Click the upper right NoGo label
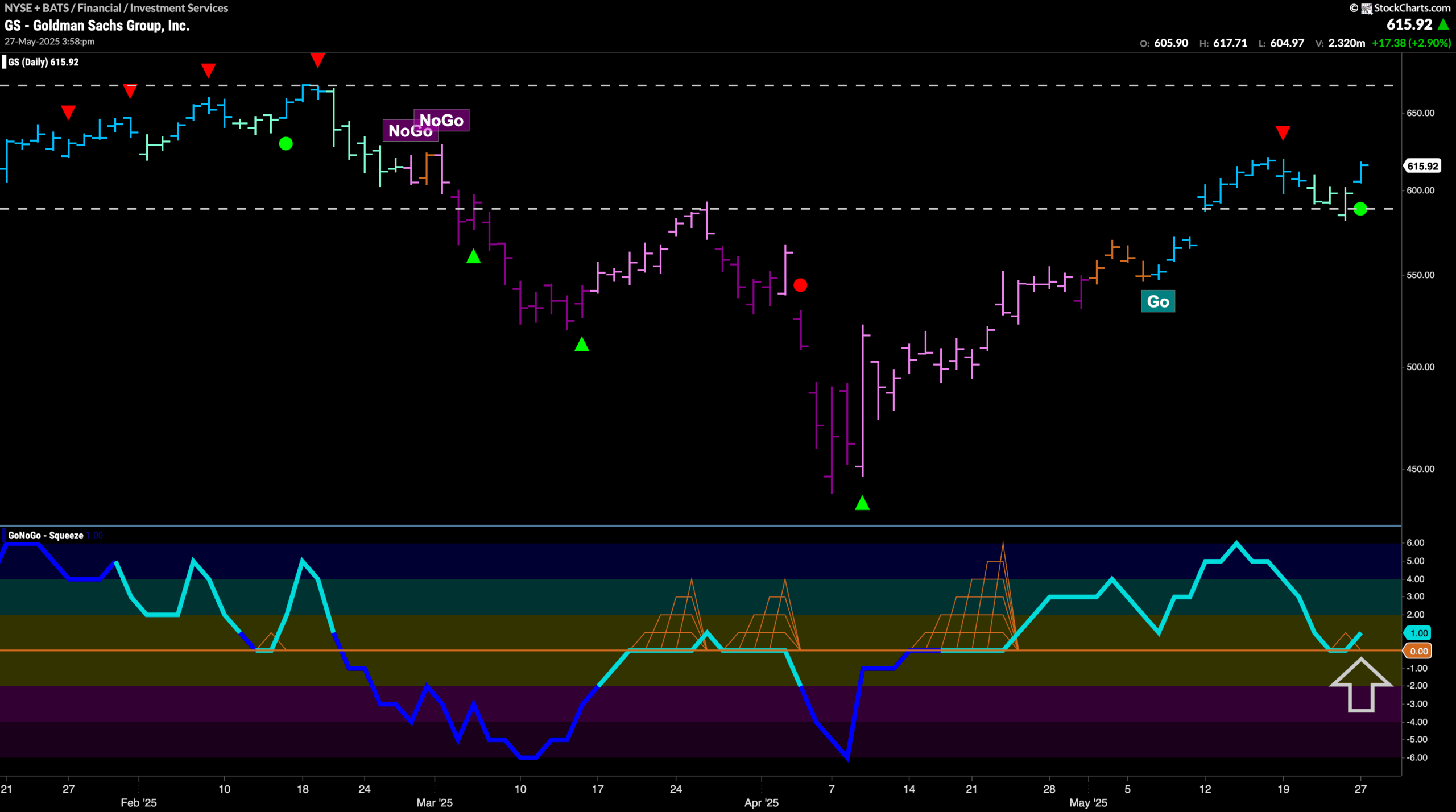 tap(441, 121)
